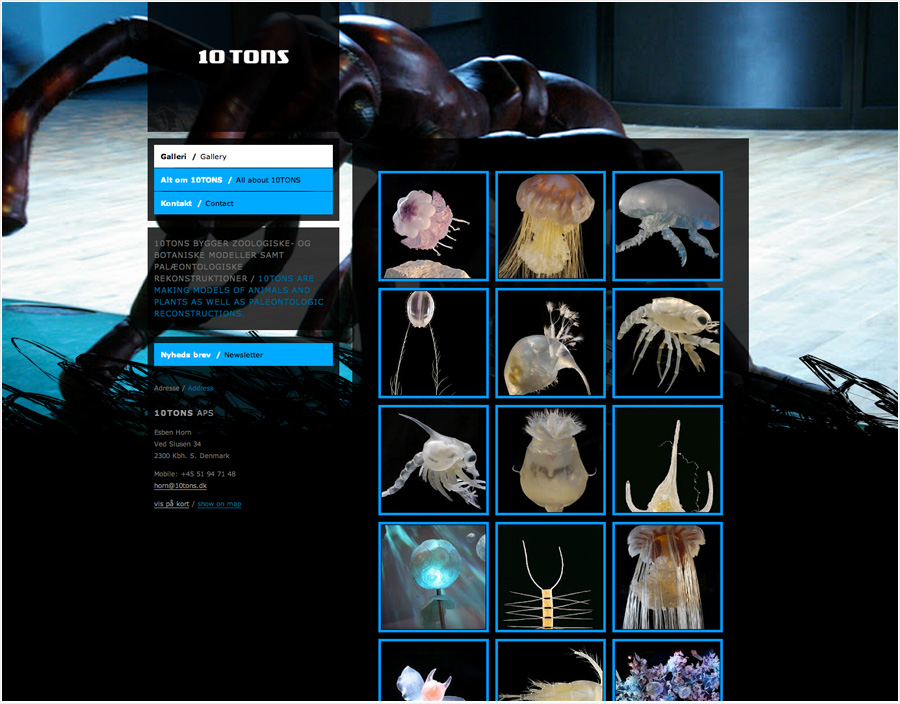
Task: Click the 'Mobile: +45 51 94 71 48' text
Action: (195, 474)
